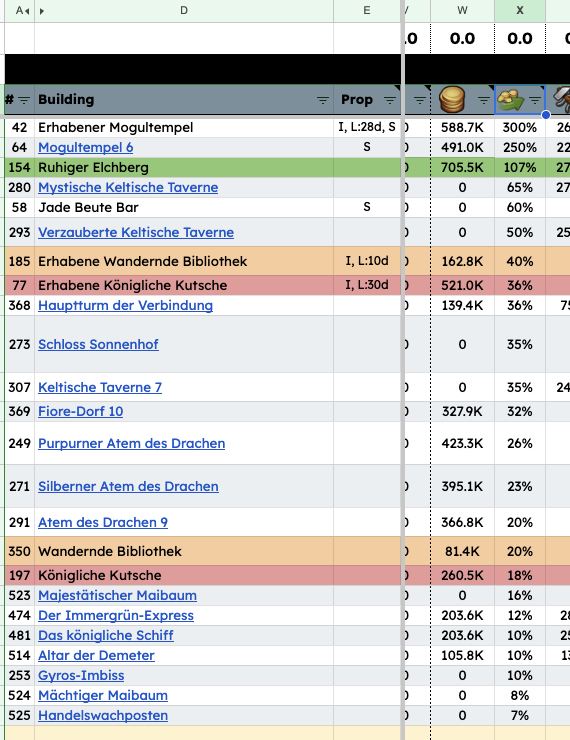This screenshot has width=570, height=740.
Task: Click coin value 162.8K
Action: [x=462, y=261]
